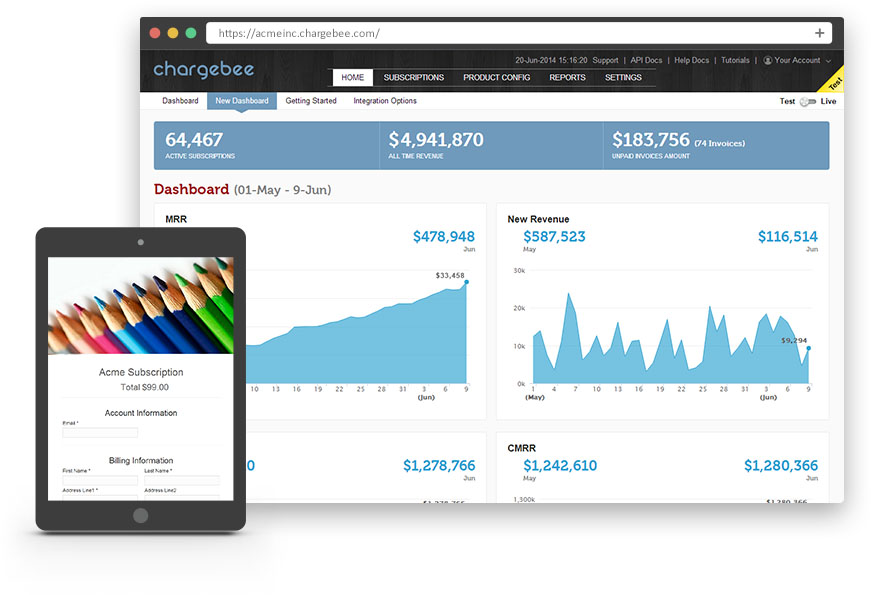Click the CMRR May value $1,242,610
Image resolution: width=893 pixels, height=595 pixels.
(560, 465)
